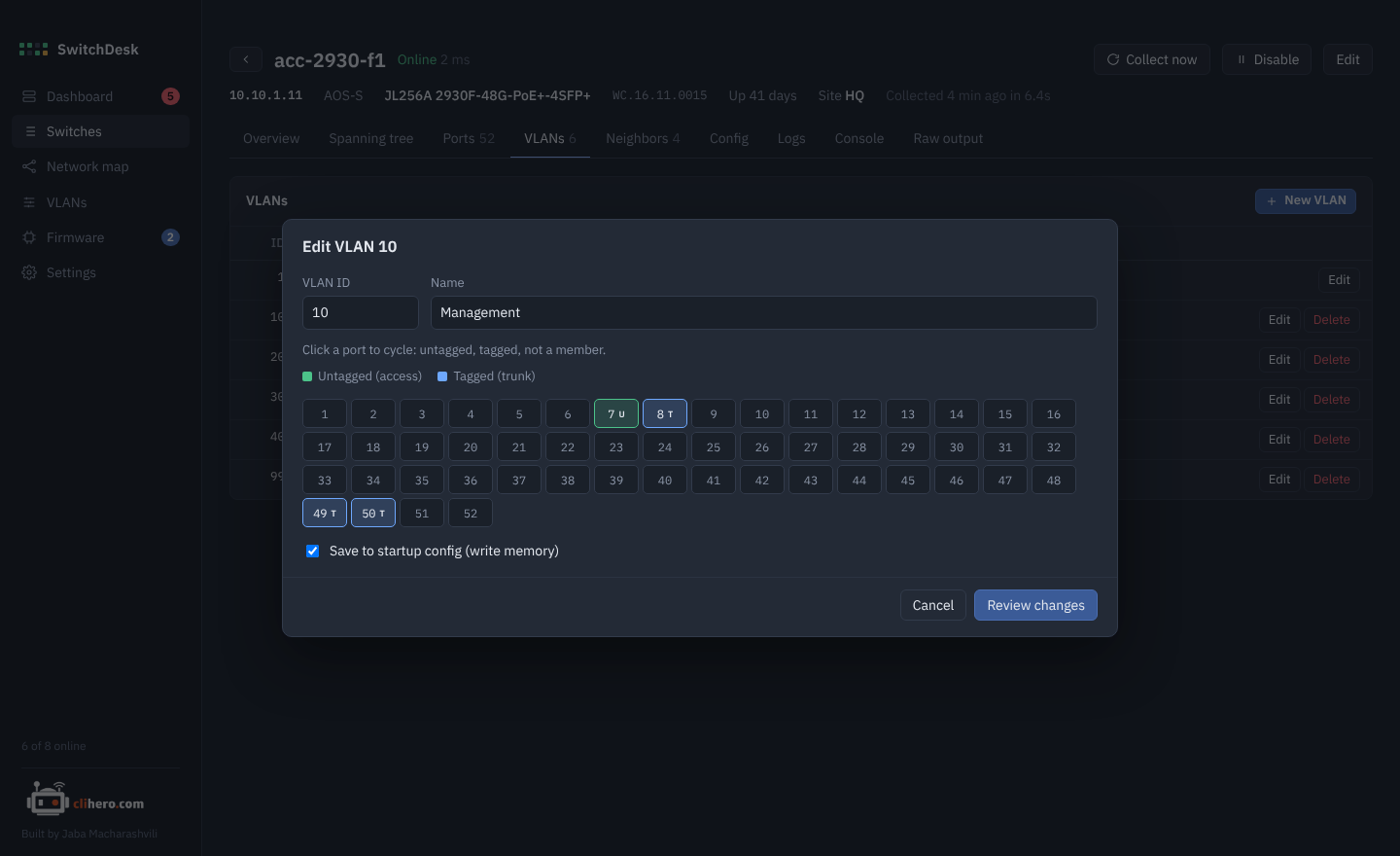Image resolution: width=1400 pixels, height=856 pixels.
Task: Open Settings in the sidebar
Action: coord(101,272)
